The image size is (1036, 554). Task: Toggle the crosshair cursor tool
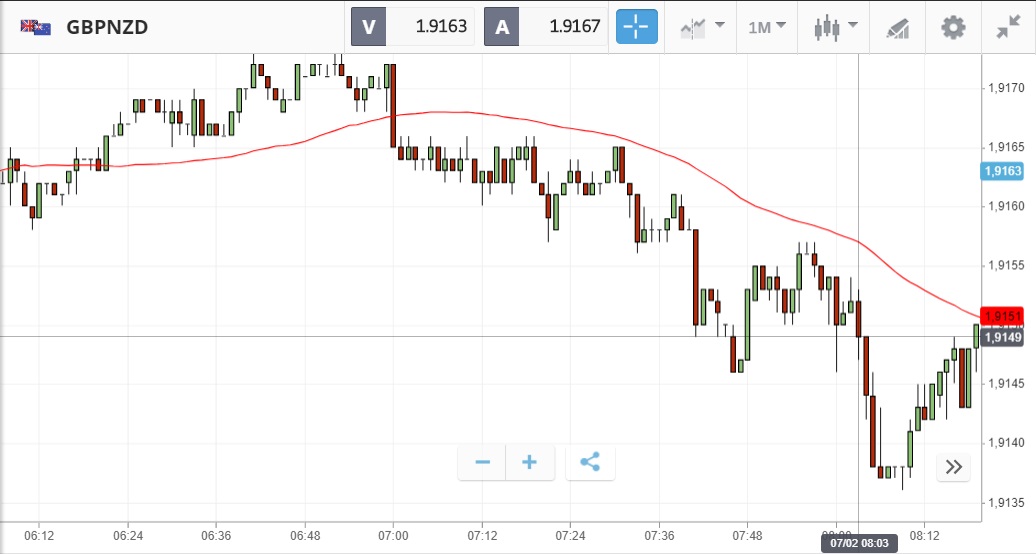tap(637, 27)
